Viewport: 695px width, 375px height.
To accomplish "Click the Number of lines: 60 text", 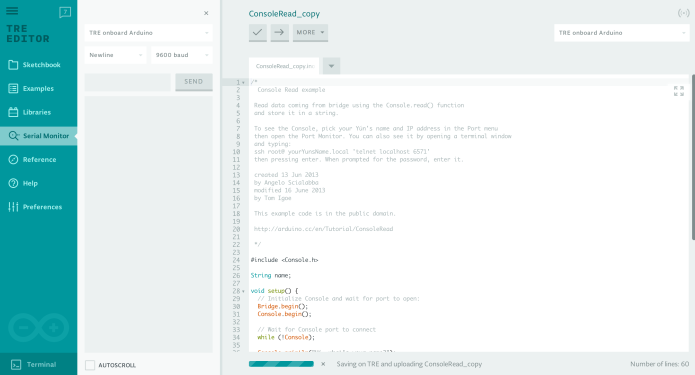I will [x=660, y=364].
